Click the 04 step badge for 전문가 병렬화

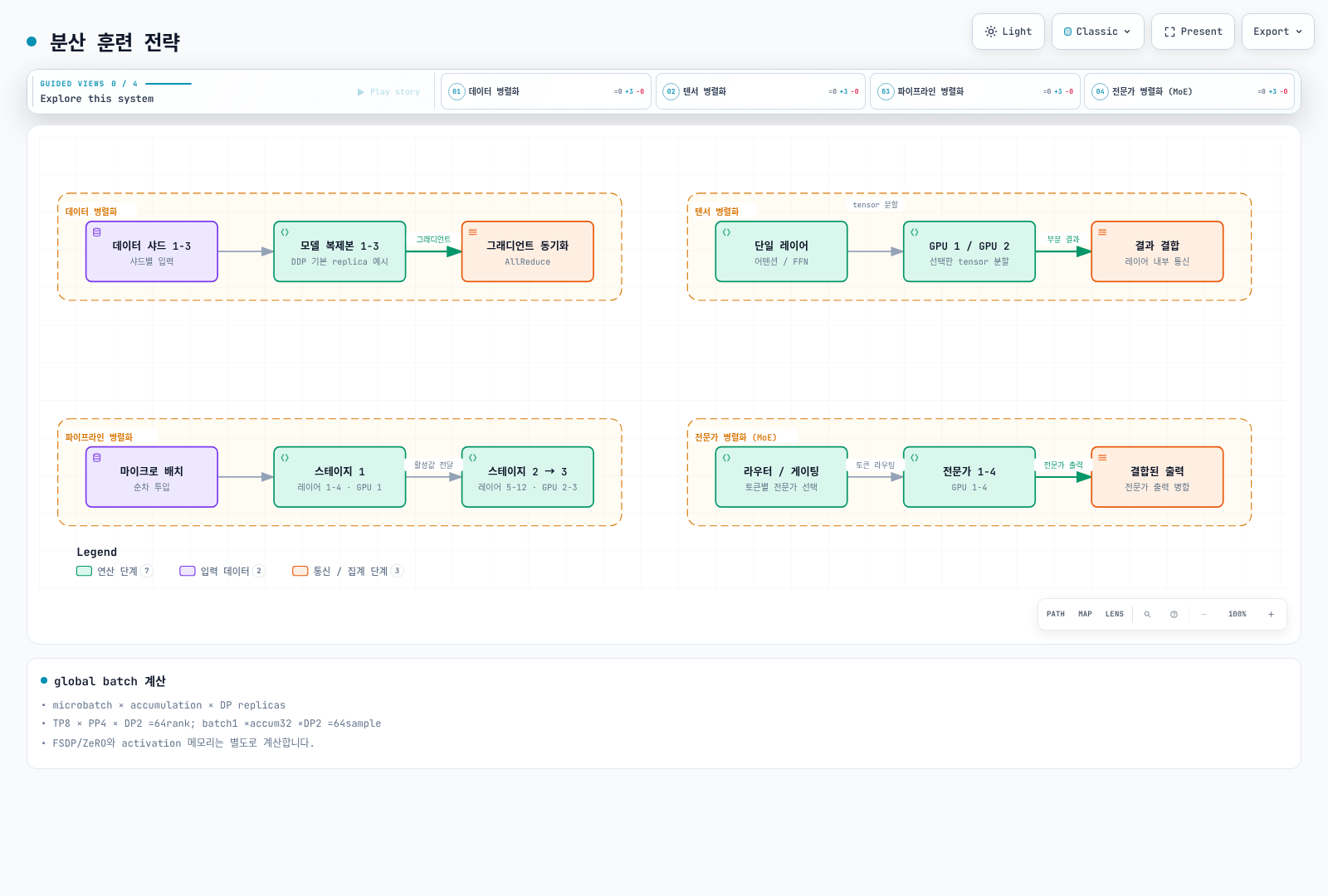pos(1100,91)
